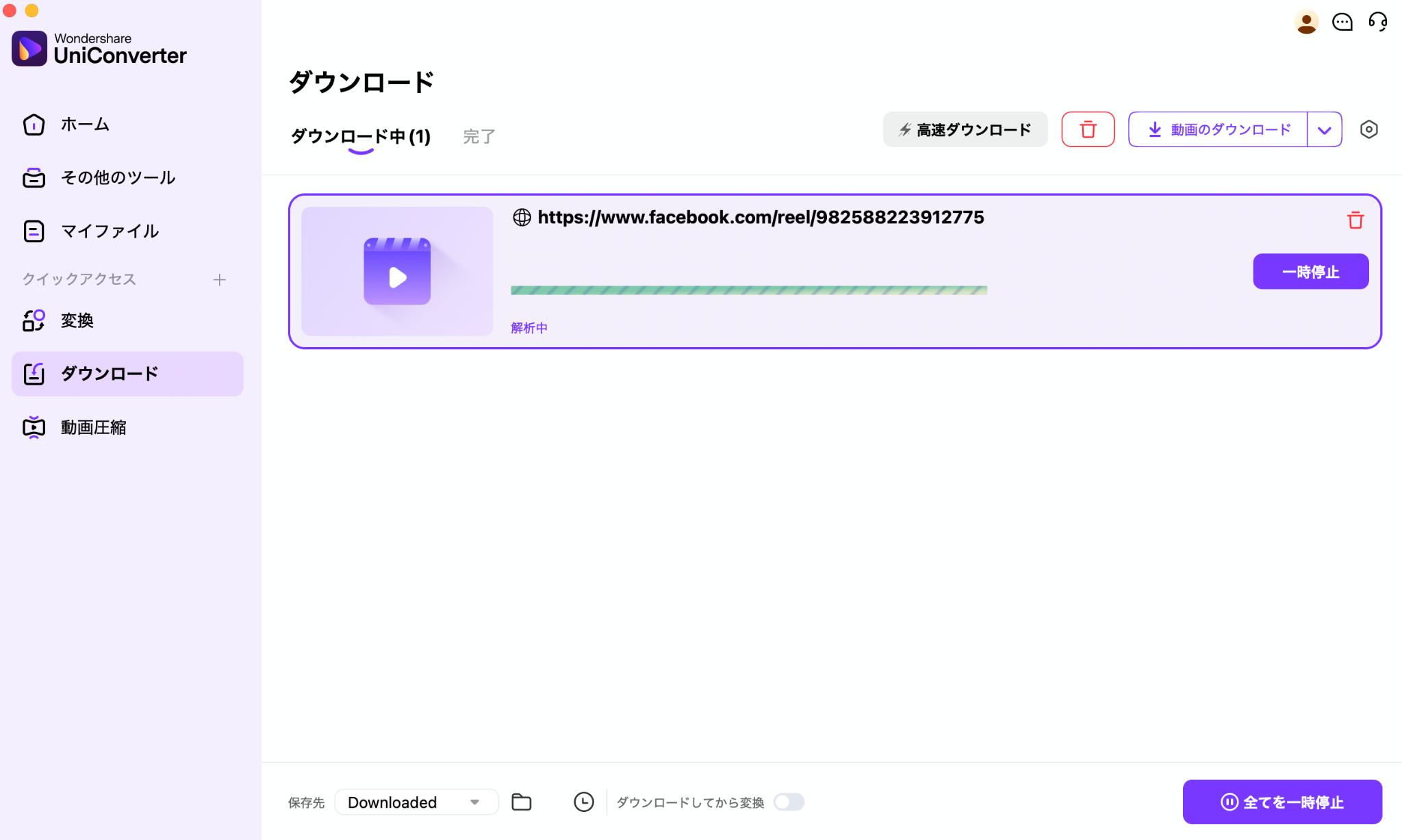Click the user account icon top right
This screenshot has width=1402, height=840.
point(1307,21)
